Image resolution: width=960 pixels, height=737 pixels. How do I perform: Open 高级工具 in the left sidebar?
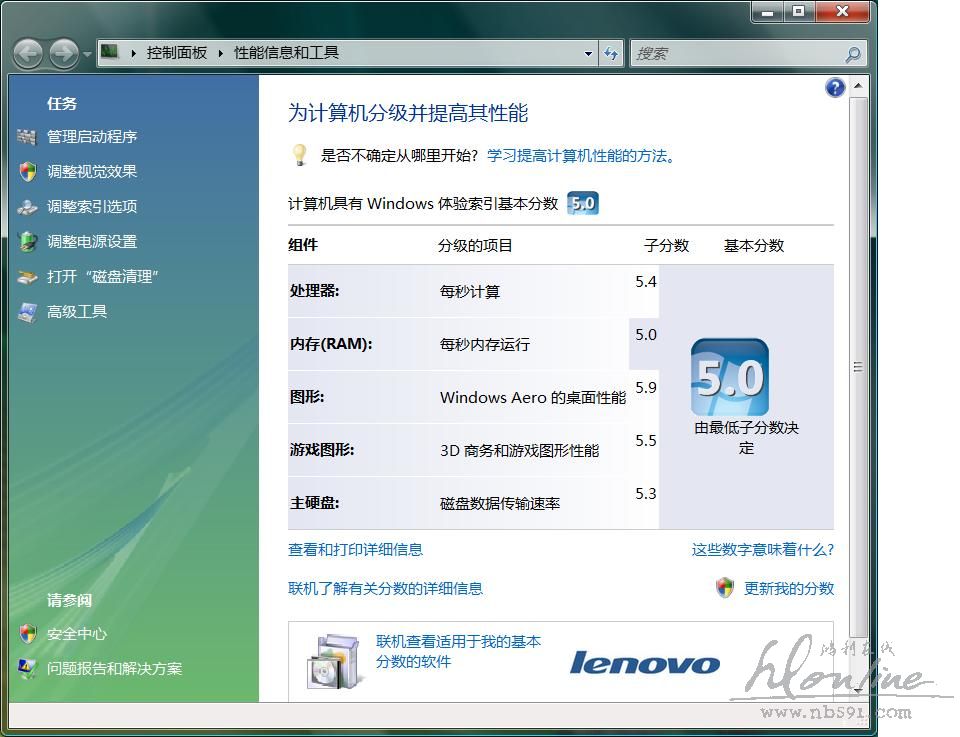click(77, 312)
